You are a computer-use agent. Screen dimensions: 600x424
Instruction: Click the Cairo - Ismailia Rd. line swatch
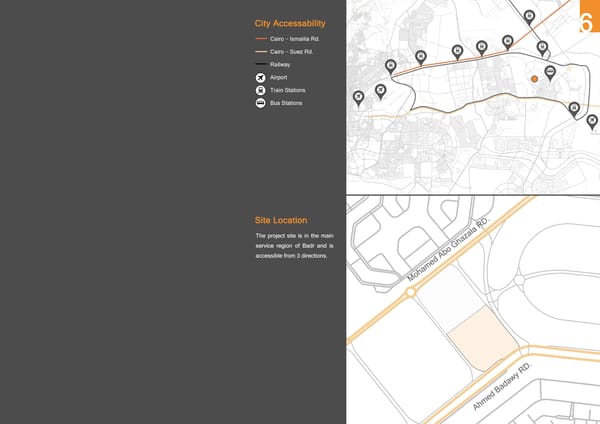[261, 38]
